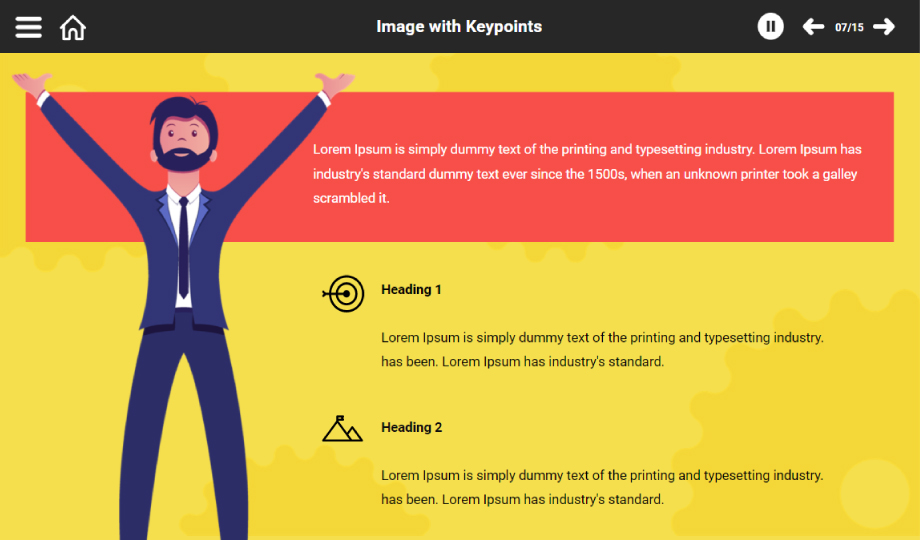
Task: Click the red banner paragraph text
Action: pos(587,174)
